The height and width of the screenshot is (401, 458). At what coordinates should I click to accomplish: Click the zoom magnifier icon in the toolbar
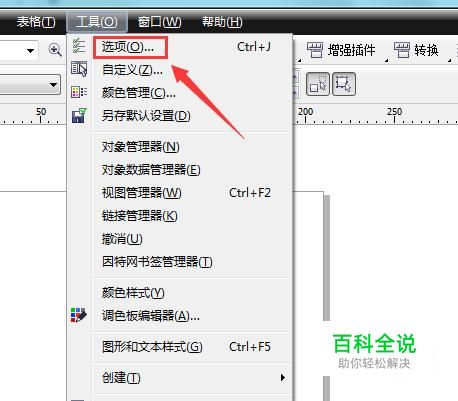[55, 50]
